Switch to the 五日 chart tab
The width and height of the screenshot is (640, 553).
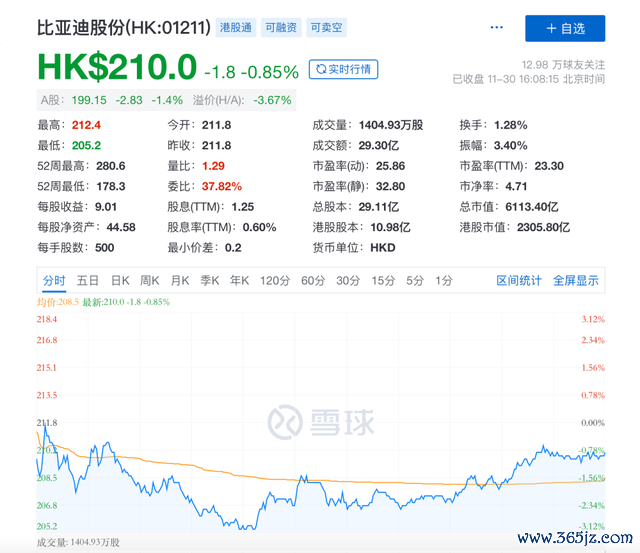coord(87,280)
